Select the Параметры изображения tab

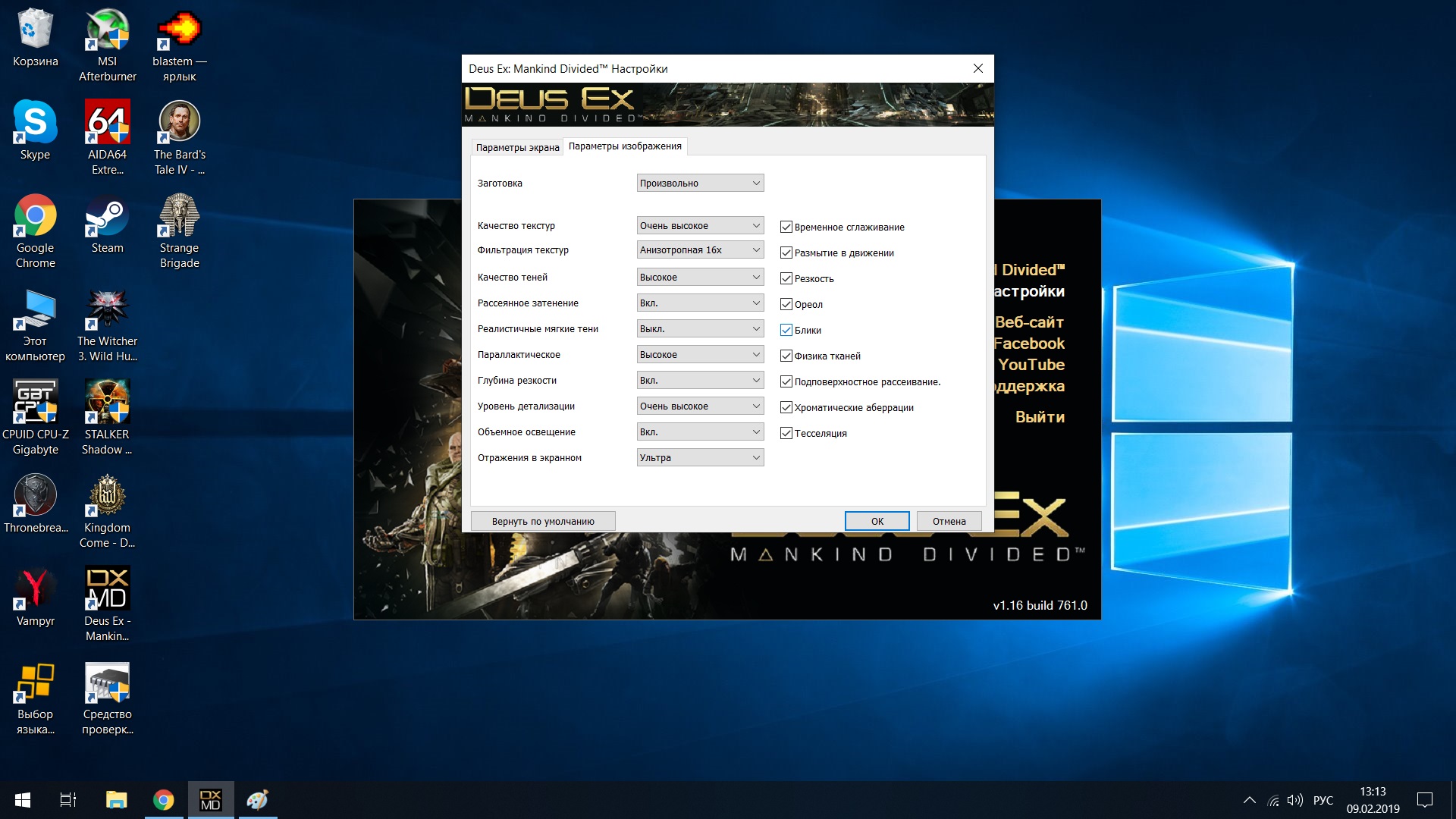click(x=625, y=146)
